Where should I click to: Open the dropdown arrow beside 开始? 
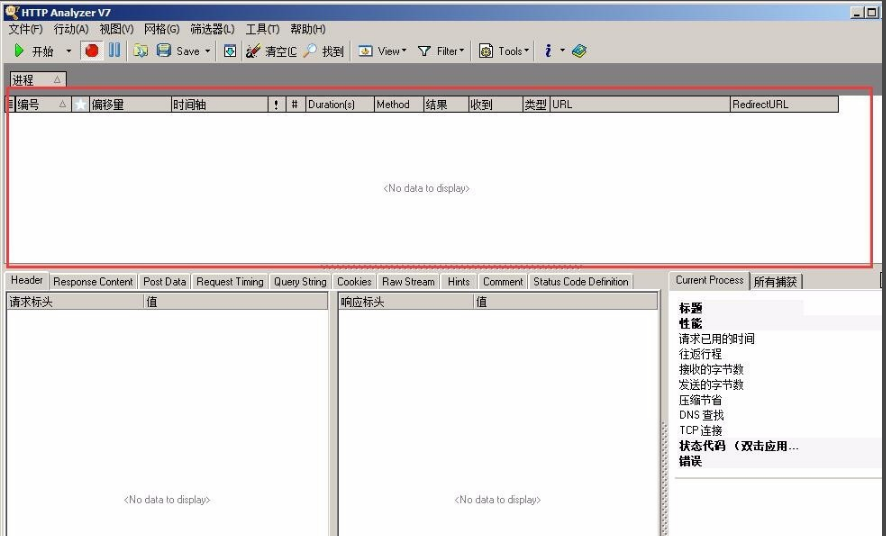[68, 51]
